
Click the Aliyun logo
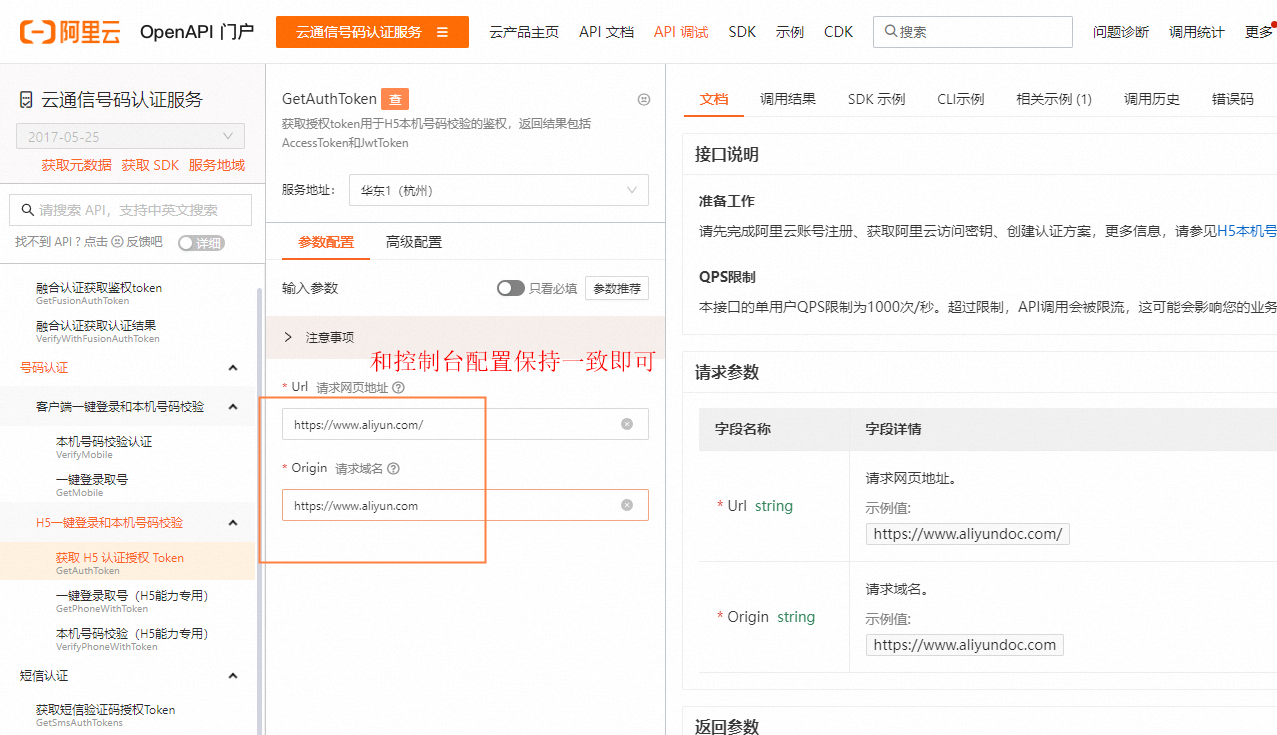coord(70,32)
